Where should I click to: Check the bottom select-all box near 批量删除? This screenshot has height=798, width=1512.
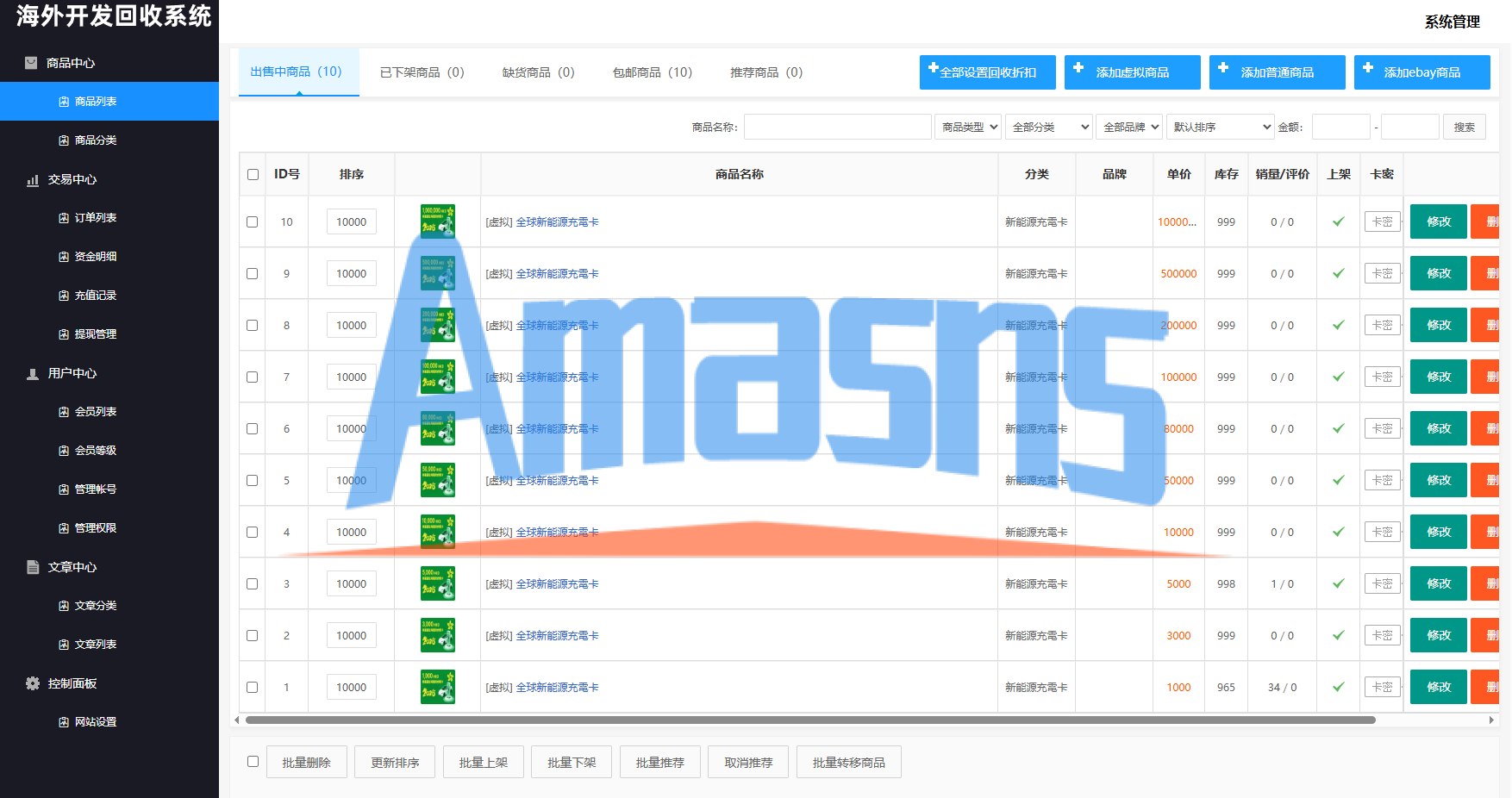253,761
